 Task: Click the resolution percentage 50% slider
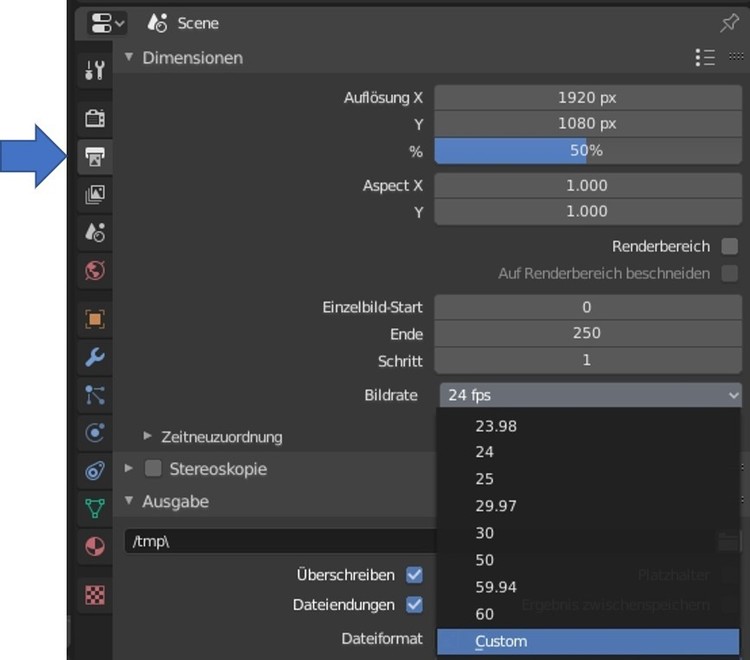click(x=588, y=151)
